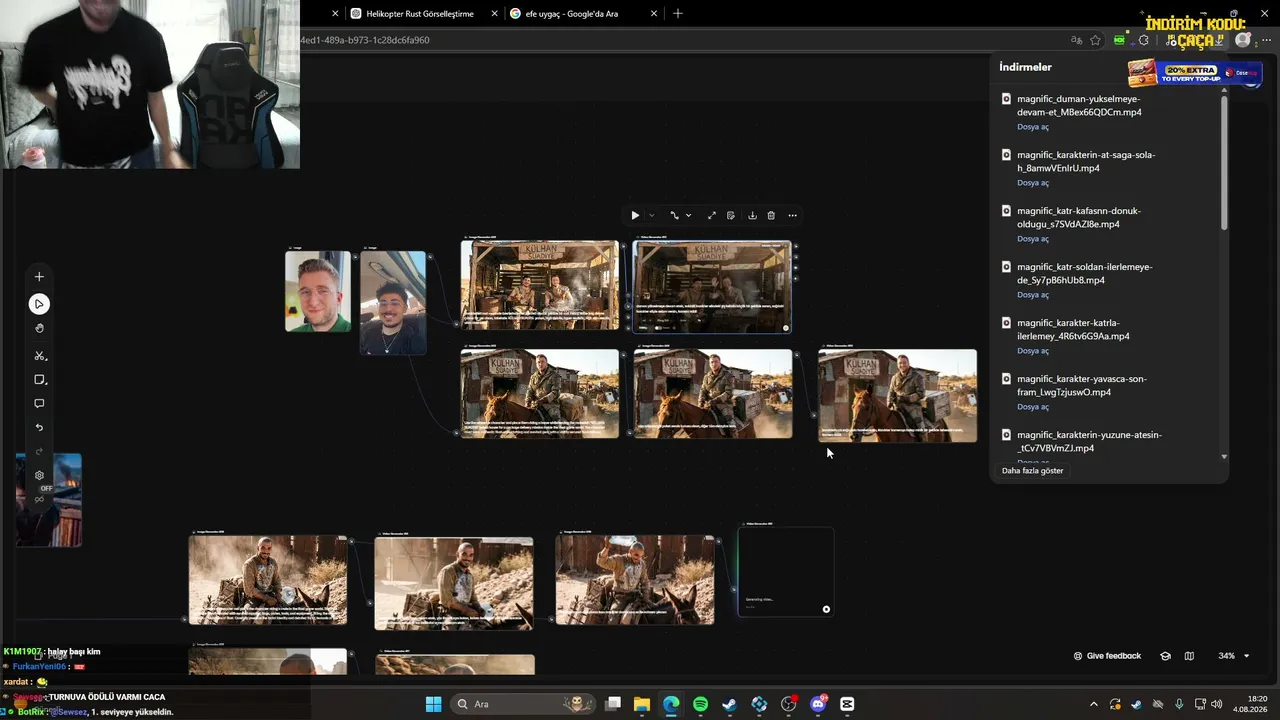The width and height of the screenshot is (1280, 720).
Task: Open the canvas settings gear
Action: pos(39,476)
